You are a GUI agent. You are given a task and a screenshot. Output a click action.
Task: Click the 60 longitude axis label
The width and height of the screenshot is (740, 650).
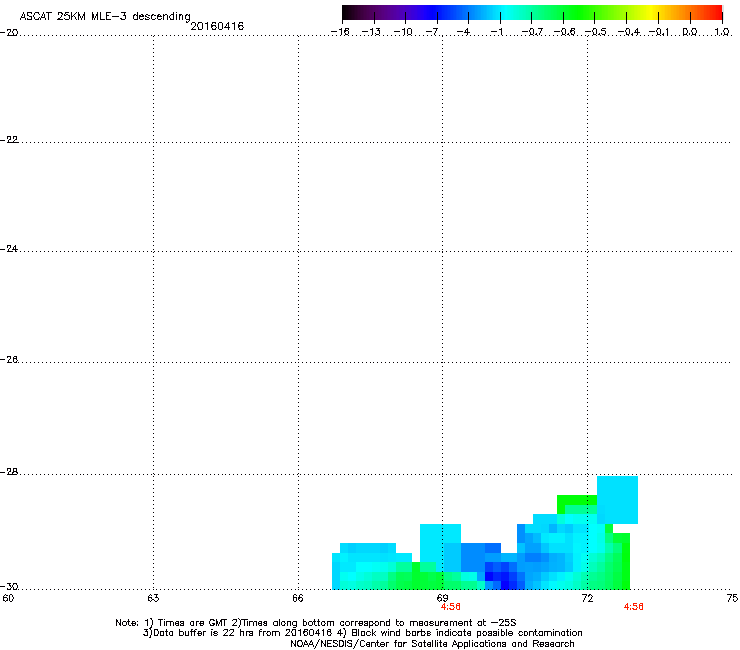click(8, 598)
